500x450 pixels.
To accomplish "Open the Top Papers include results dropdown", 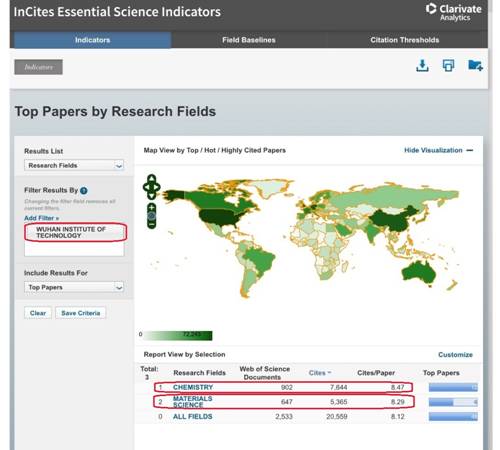I will click(74, 287).
